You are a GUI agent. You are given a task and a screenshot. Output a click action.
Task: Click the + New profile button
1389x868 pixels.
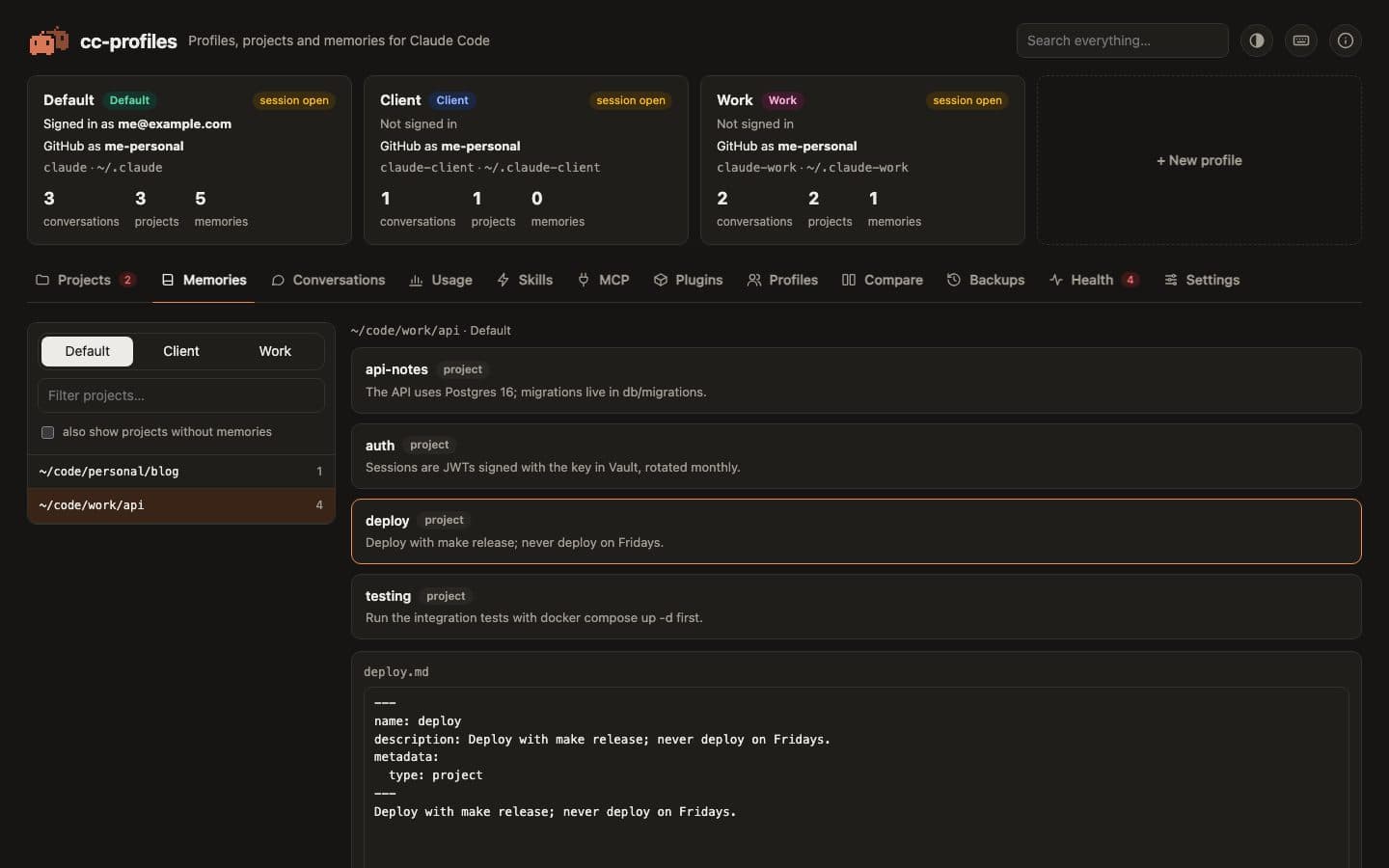[1199, 160]
